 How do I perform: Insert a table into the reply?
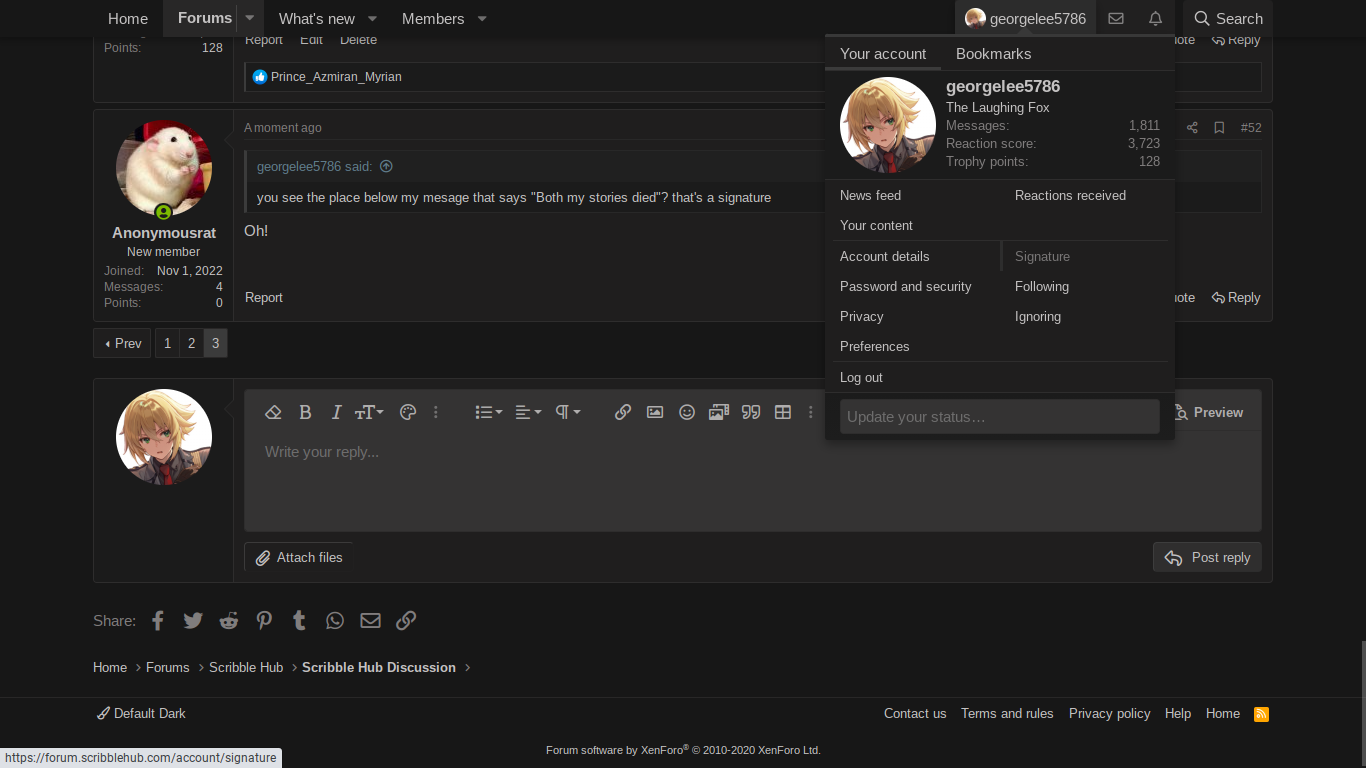(x=782, y=412)
